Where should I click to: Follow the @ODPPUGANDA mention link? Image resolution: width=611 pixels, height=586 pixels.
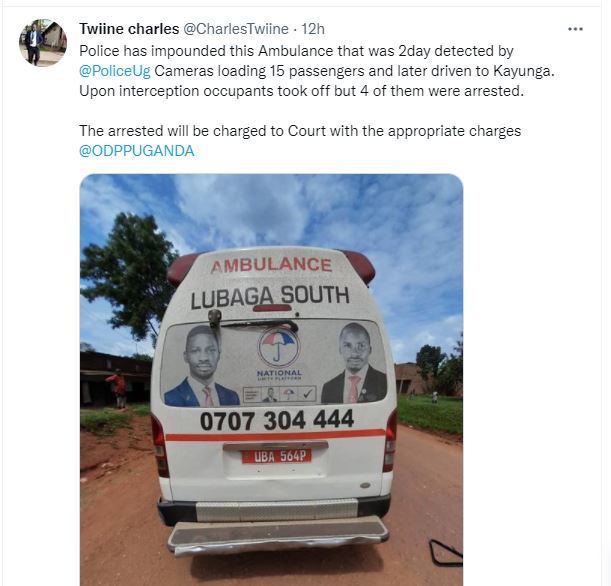point(136,151)
